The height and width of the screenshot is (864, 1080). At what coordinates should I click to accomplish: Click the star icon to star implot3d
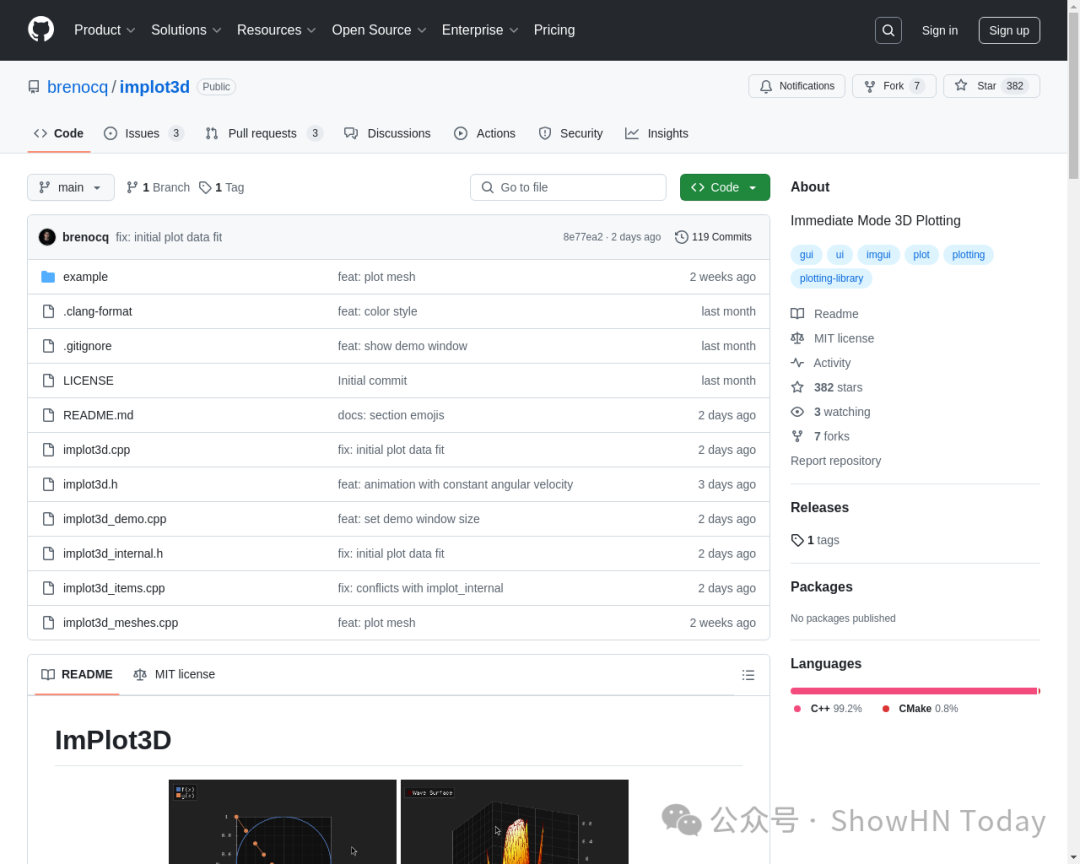point(960,86)
